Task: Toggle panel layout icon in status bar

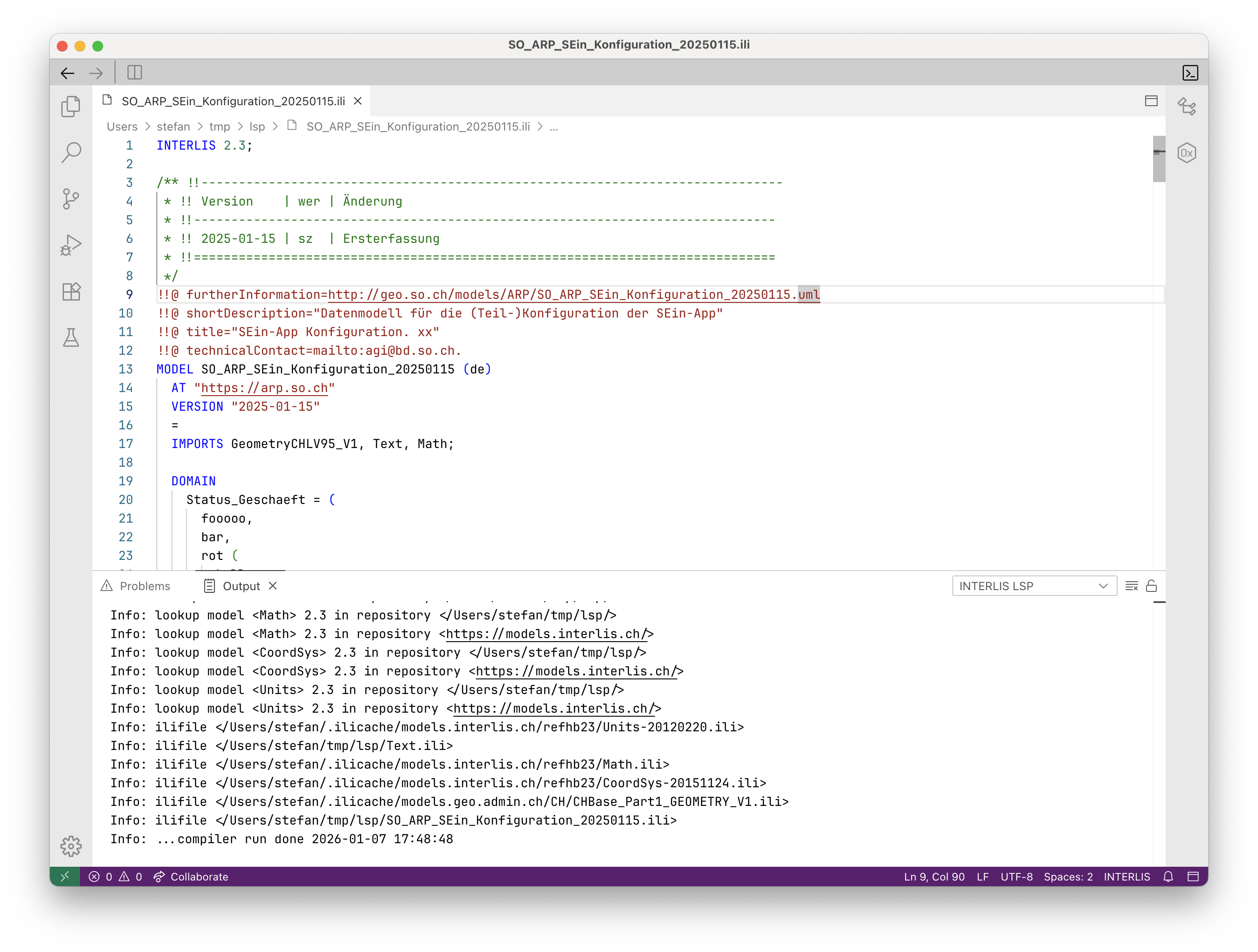Action: [1193, 877]
